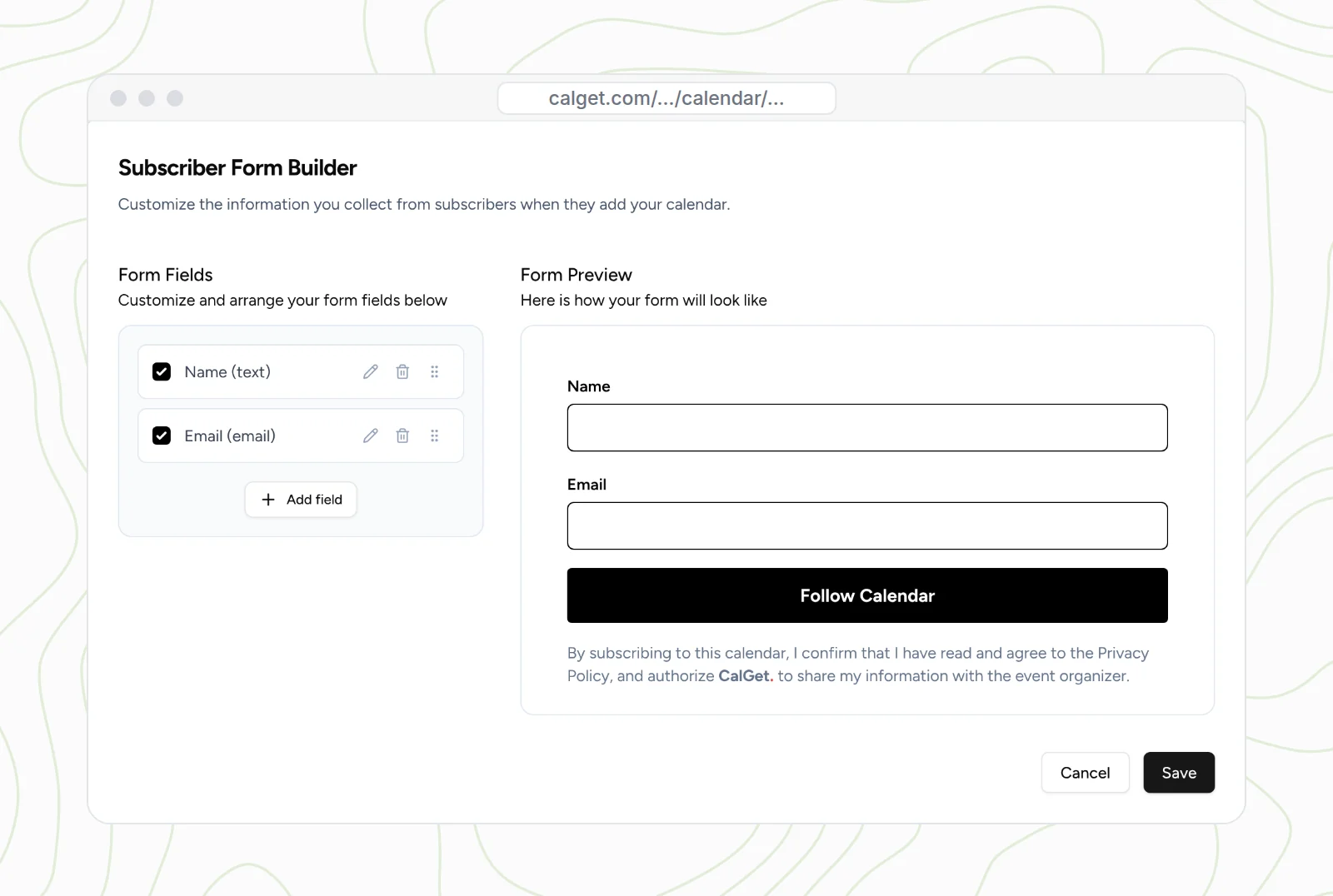Image resolution: width=1333 pixels, height=896 pixels.
Task: Uncheck the Name (text) checkbox
Action: (x=162, y=371)
